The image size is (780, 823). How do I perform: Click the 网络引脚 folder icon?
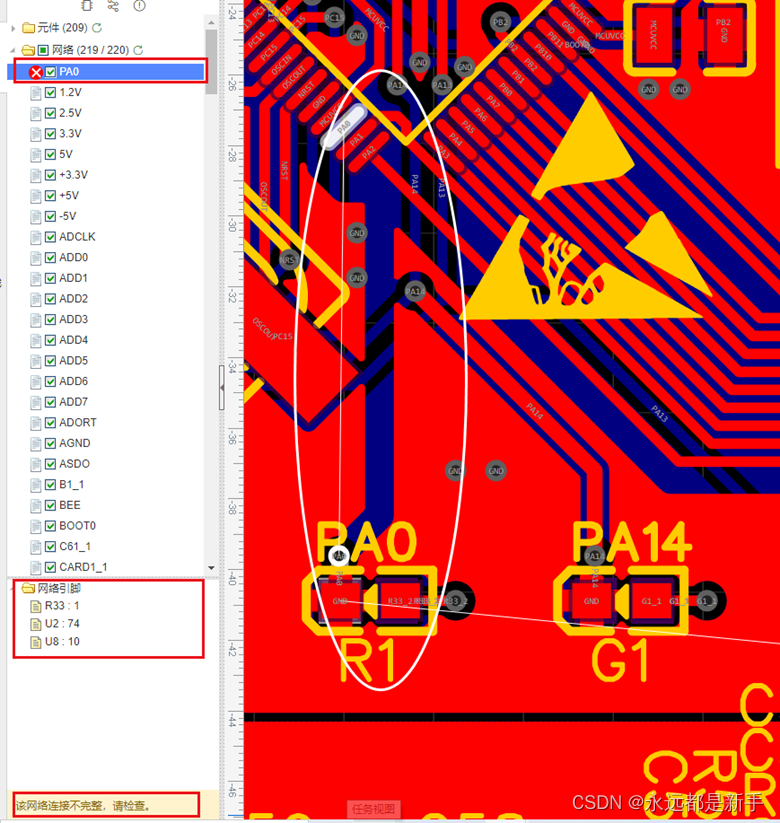click(x=28, y=588)
